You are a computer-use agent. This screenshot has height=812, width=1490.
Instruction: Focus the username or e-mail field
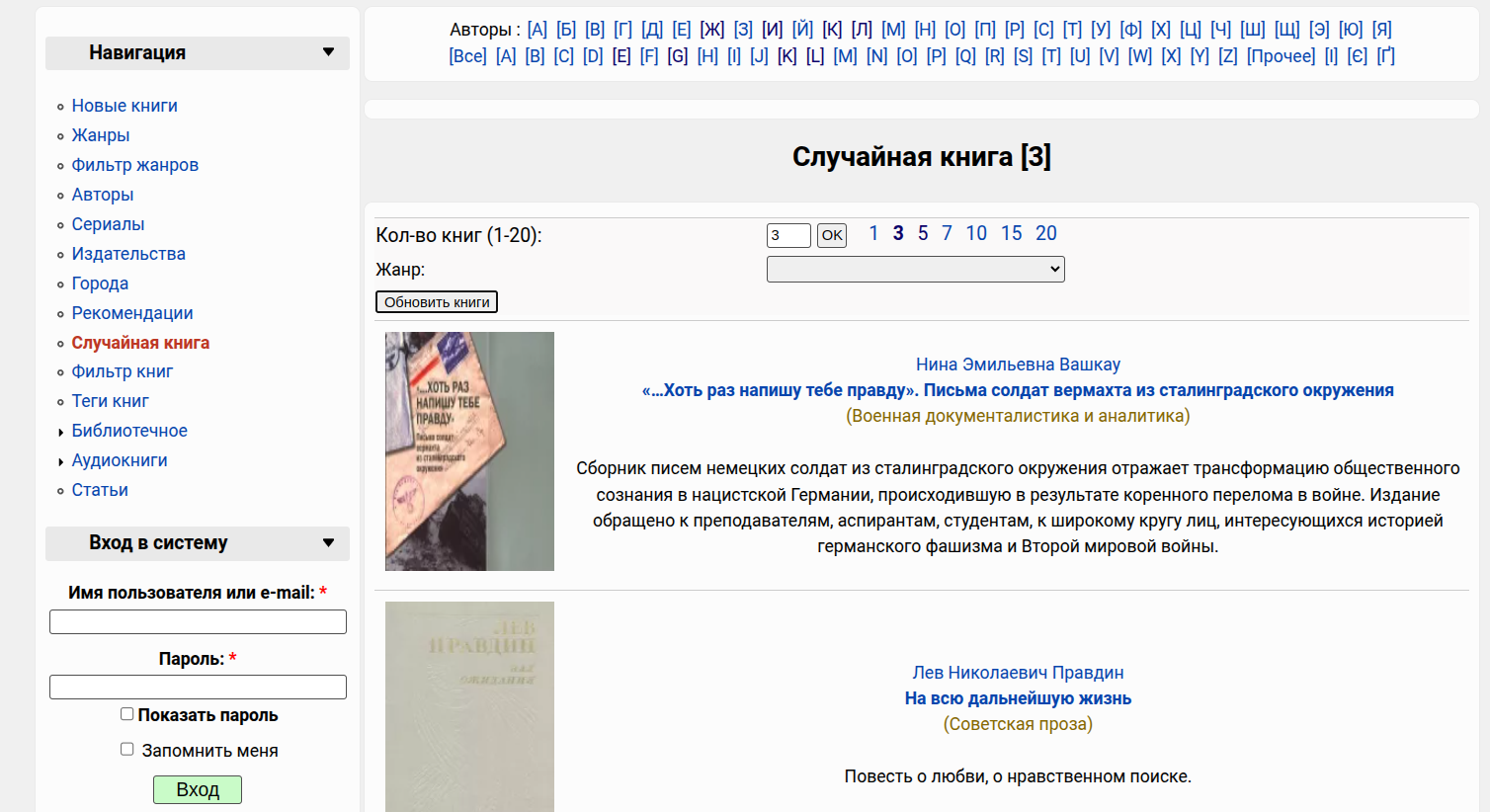point(198,621)
